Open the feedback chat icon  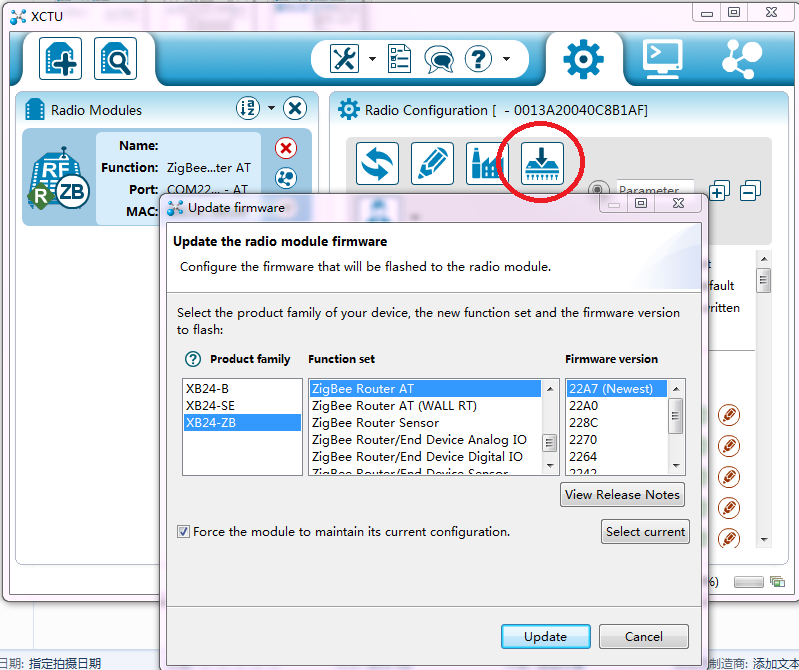pos(439,60)
